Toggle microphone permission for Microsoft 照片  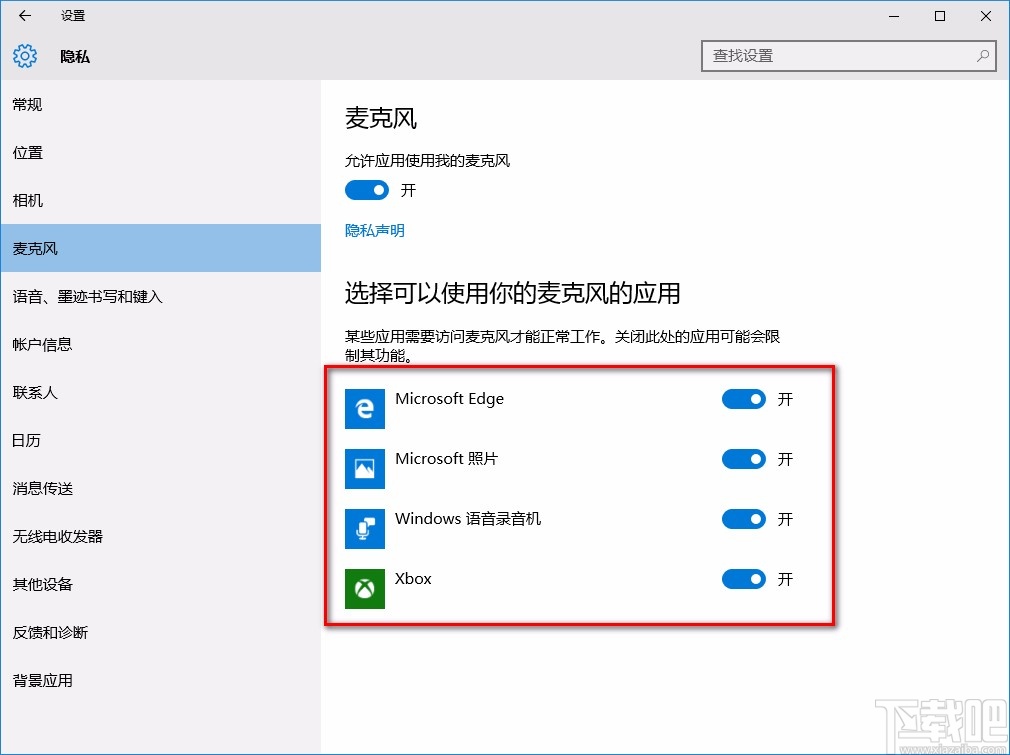(744, 459)
